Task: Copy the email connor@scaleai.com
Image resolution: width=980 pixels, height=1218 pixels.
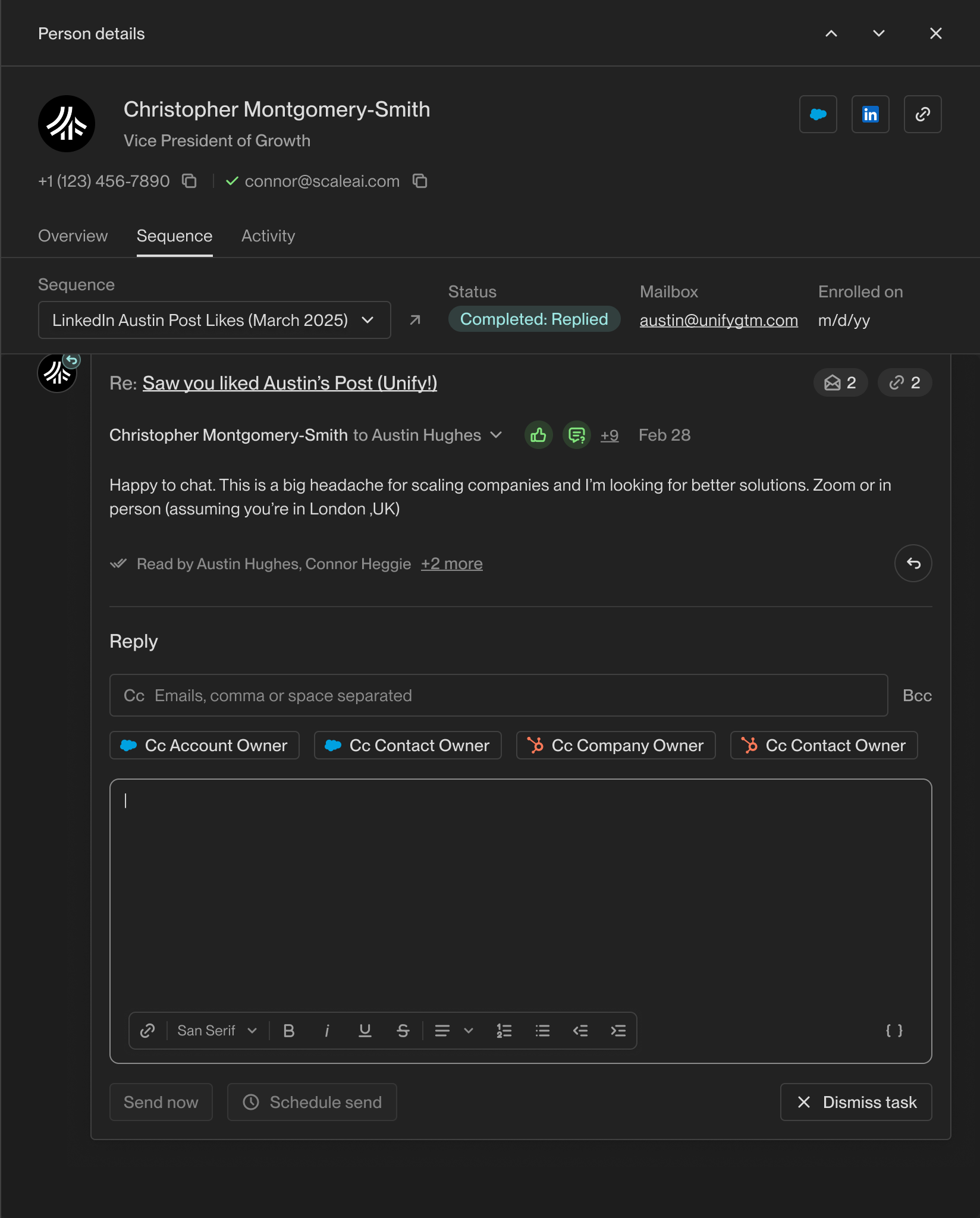Action: (x=420, y=181)
